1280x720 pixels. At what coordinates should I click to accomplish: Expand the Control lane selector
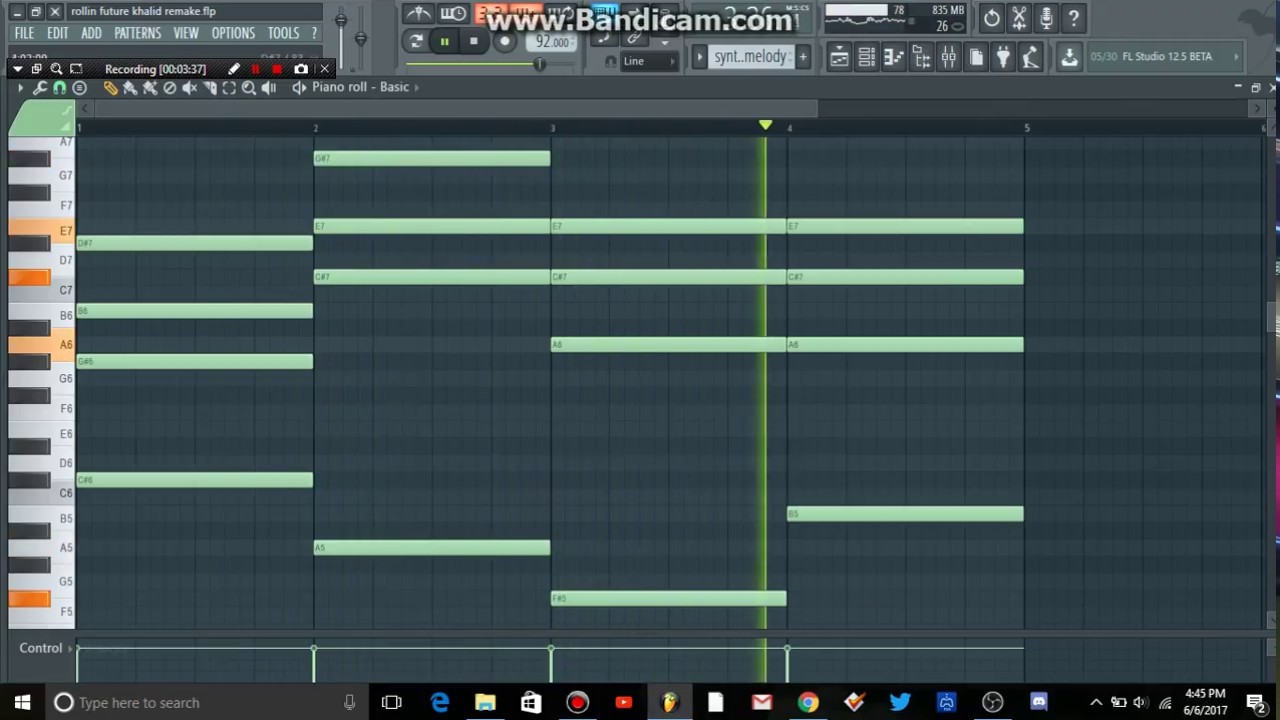[69, 648]
